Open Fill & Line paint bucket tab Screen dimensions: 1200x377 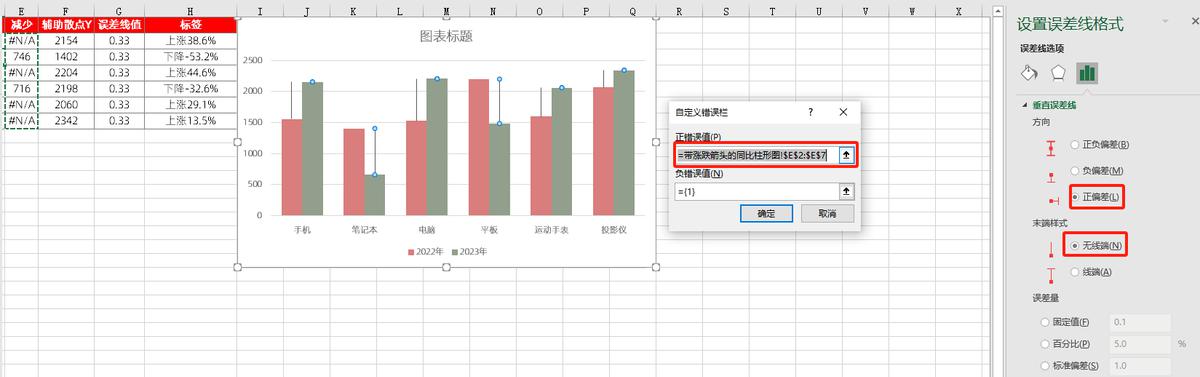[1030, 72]
